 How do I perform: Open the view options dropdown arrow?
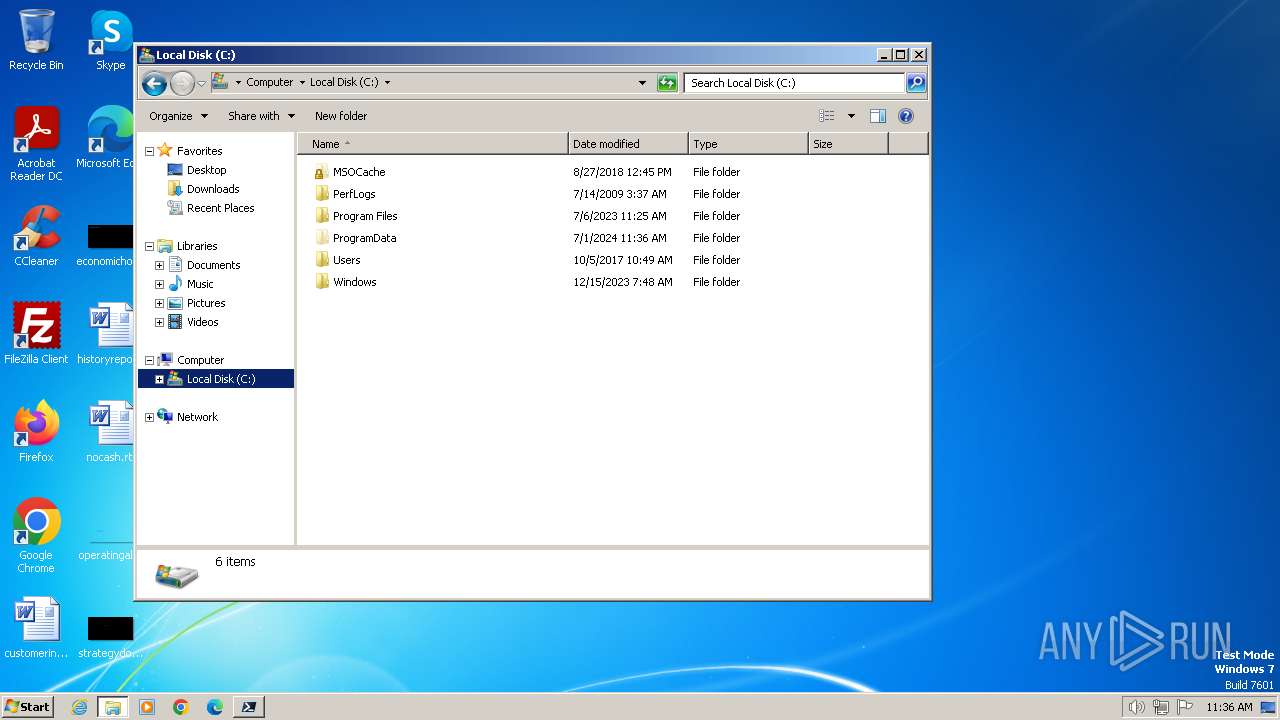(851, 116)
